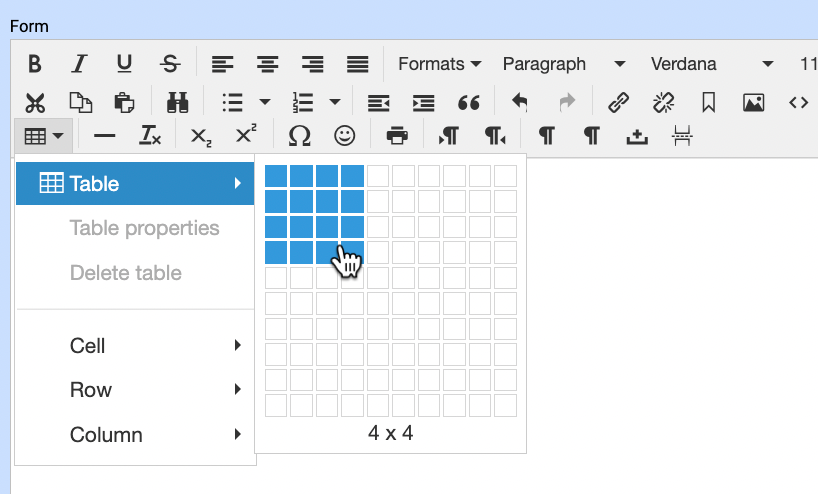Expand the bullet list style arrow
Viewport: 818px width, 494px height.
pos(265,102)
